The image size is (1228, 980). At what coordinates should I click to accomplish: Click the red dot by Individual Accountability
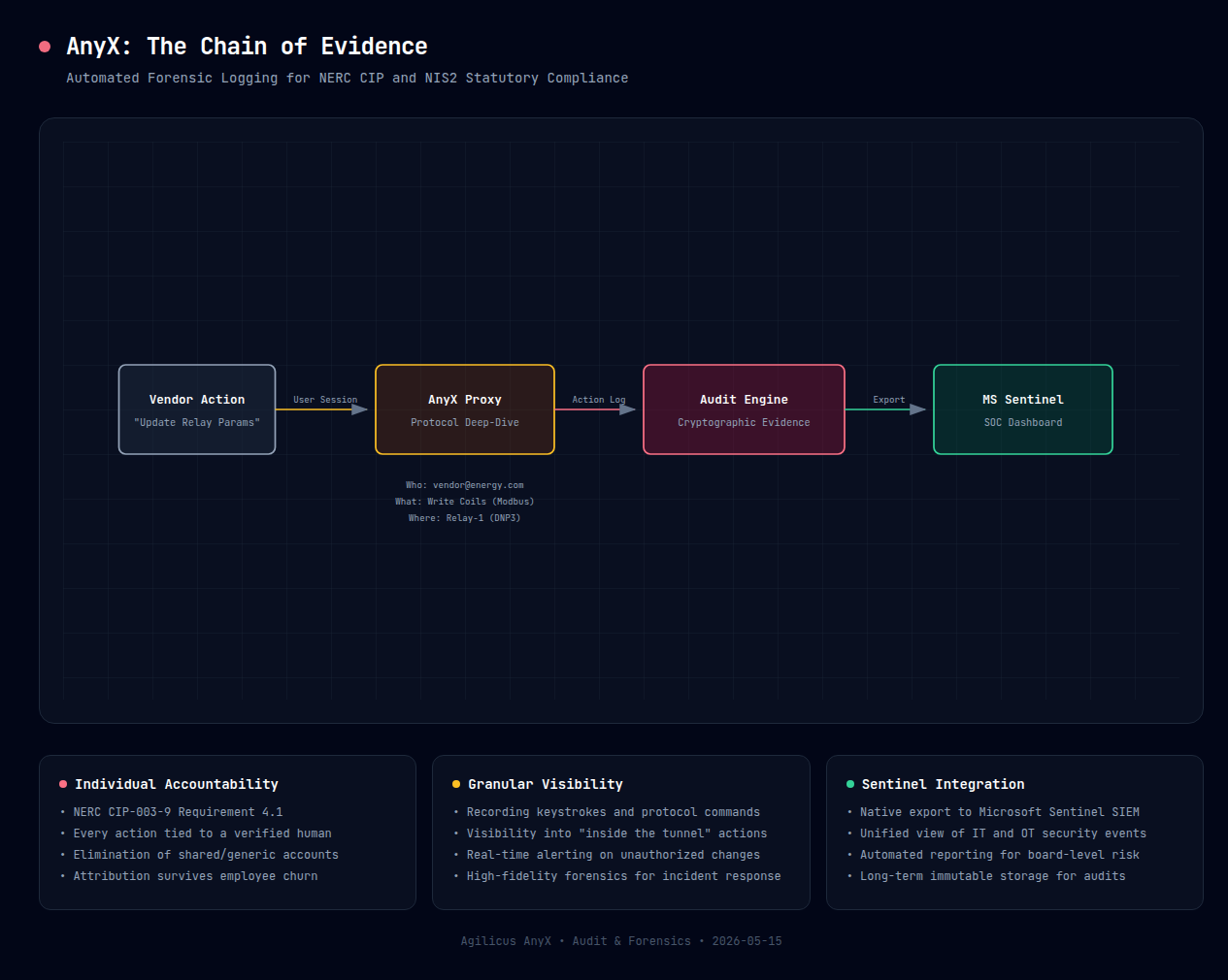[x=63, y=784]
